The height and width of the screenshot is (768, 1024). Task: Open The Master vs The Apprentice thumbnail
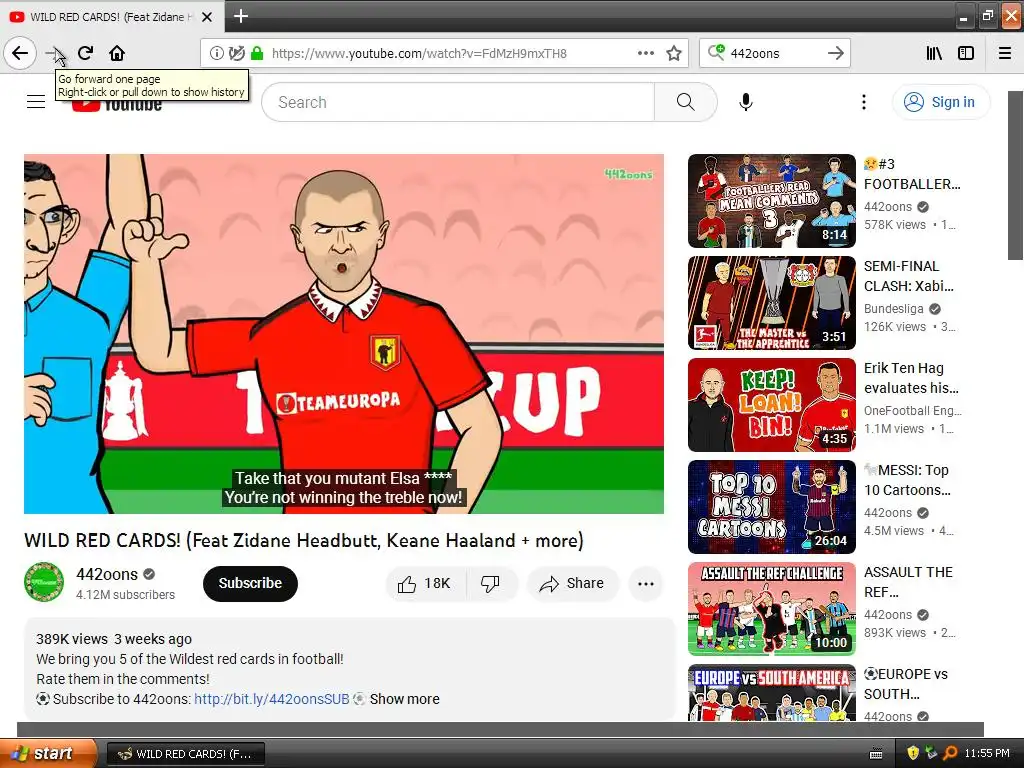pyautogui.click(x=771, y=303)
